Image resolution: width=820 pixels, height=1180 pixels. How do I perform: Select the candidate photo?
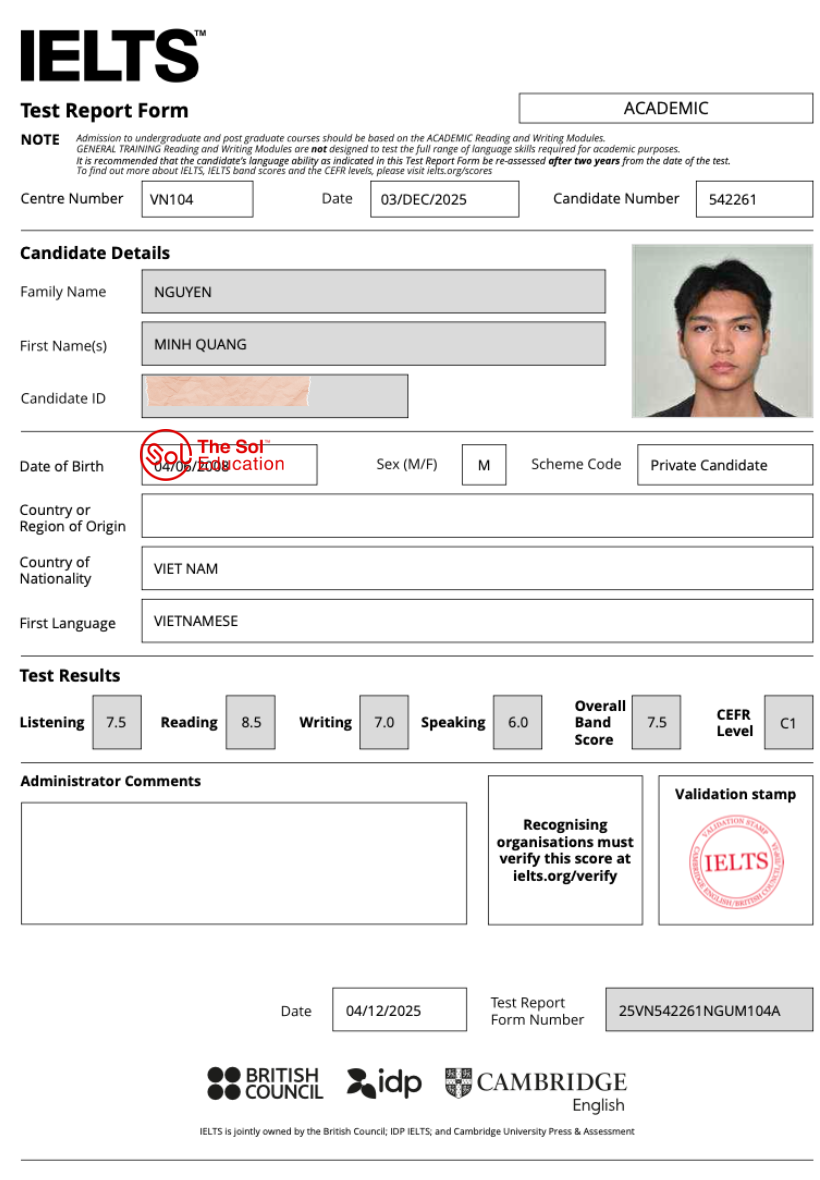[x=722, y=331]
